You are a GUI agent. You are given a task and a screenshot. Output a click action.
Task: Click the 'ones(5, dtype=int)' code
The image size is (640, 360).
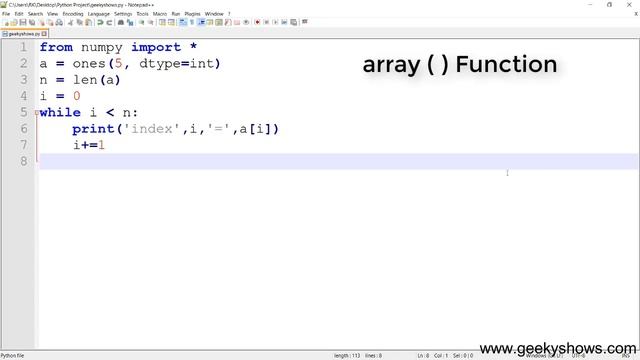click(x=147, y=64)
